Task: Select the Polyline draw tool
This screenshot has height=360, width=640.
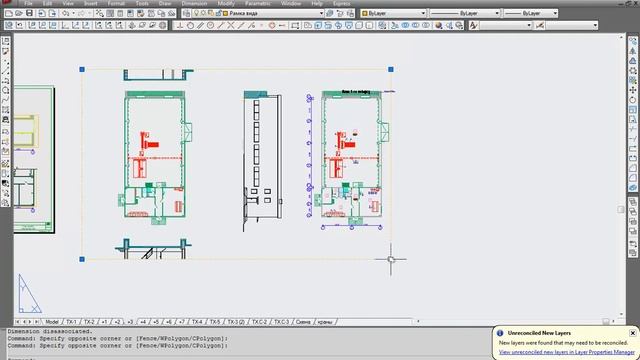Action: pyautogui.click(x=5, y=80)
